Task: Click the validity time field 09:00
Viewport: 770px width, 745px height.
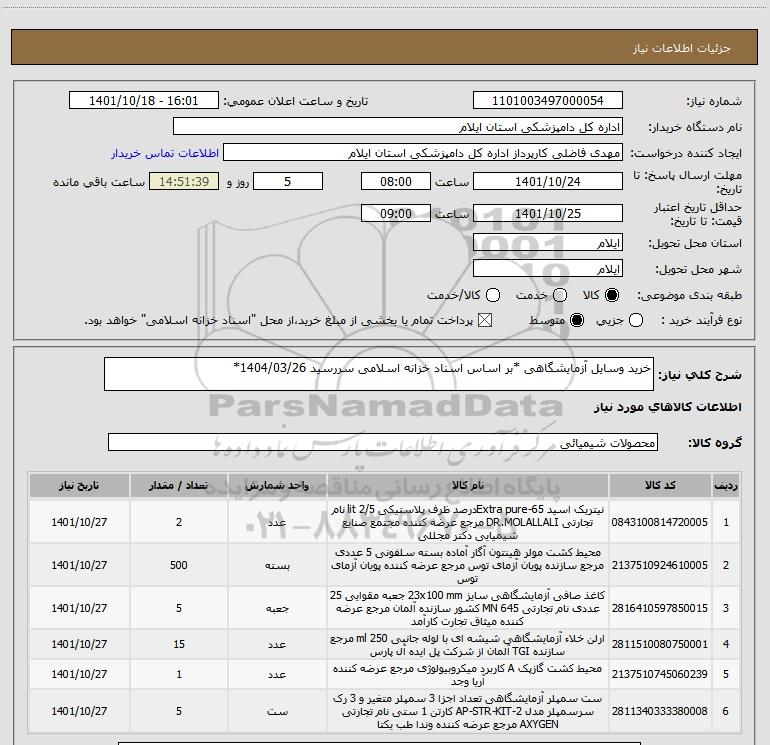Action: [x=396, y=213]
